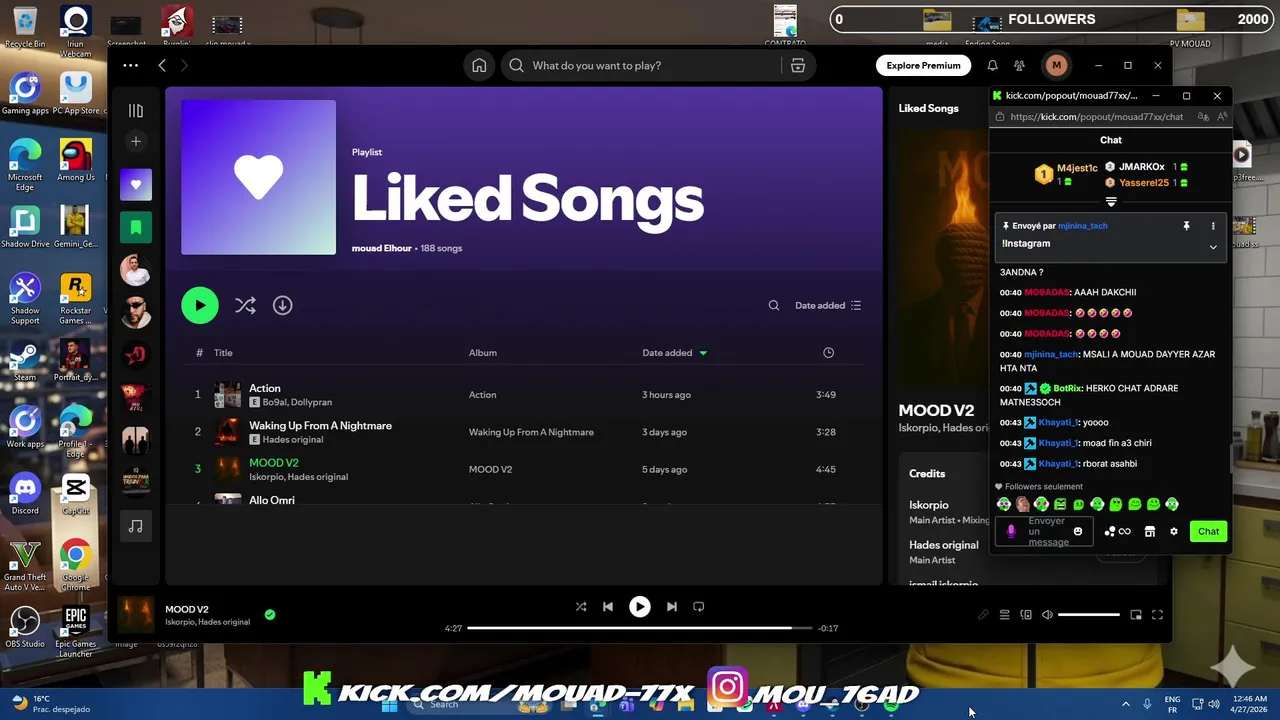Open Windows Start button
This screenshot has width=1280, height=720.
tap(390, 704)
